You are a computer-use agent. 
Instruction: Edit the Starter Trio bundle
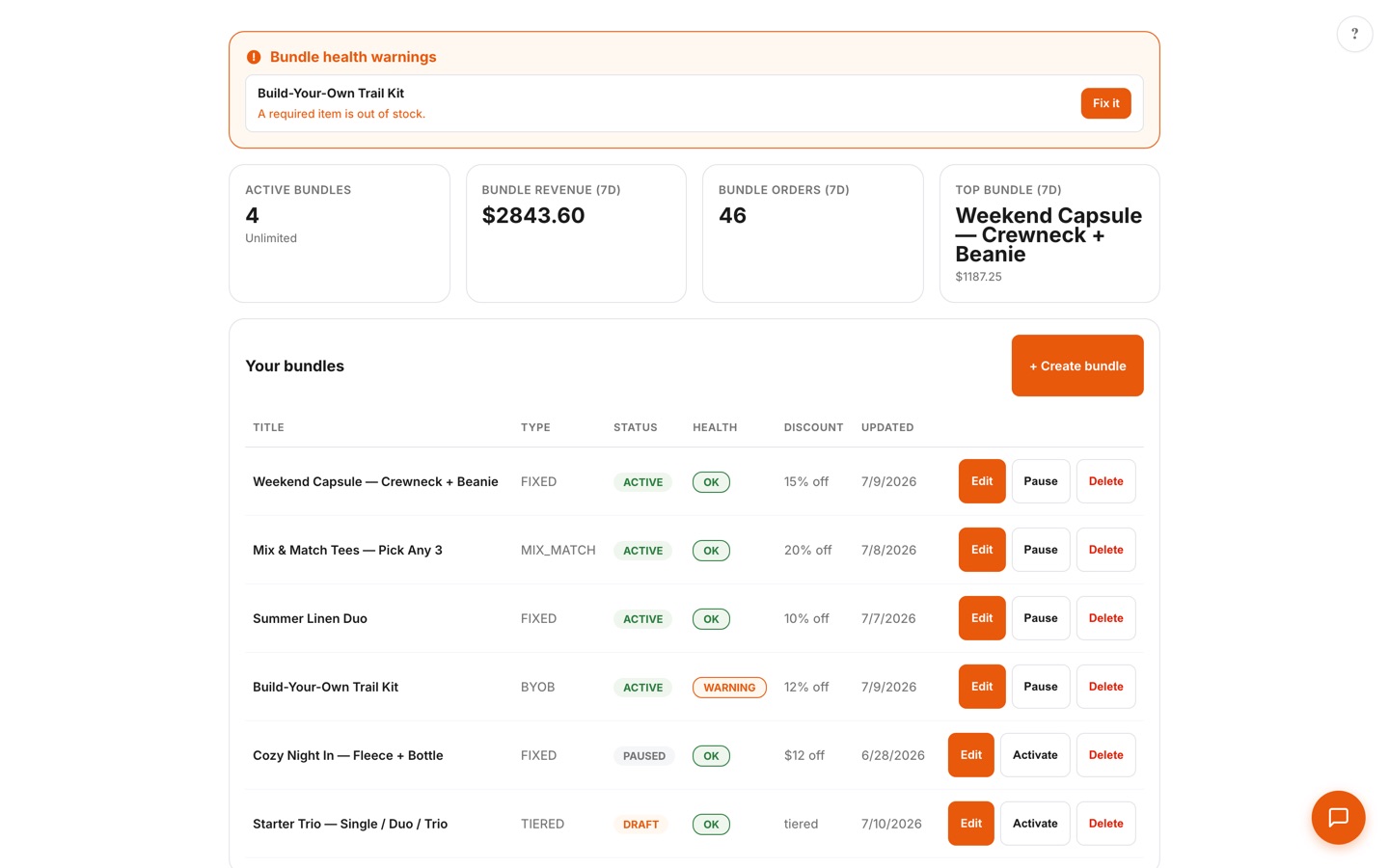click(x=971, y=824)
